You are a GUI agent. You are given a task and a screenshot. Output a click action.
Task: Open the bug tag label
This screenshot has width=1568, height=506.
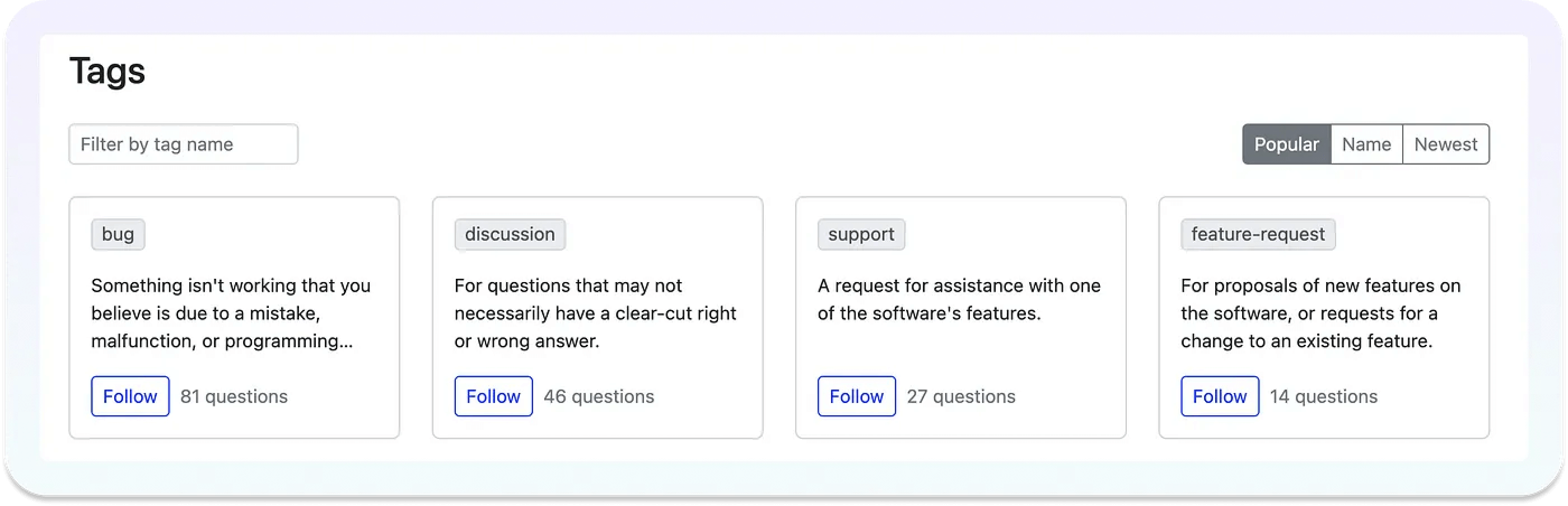118,234
